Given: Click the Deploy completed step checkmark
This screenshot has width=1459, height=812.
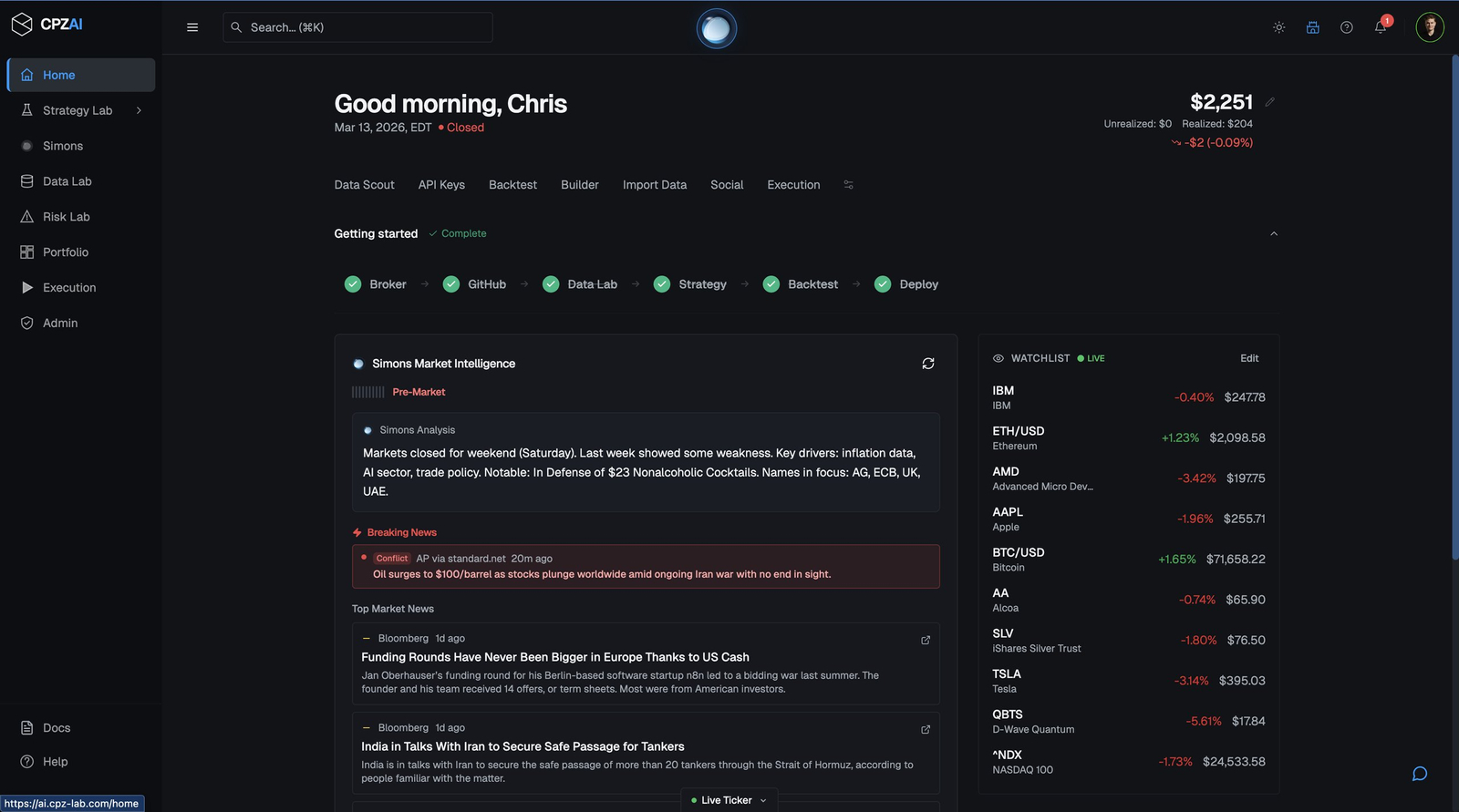Looking at the screenshot, I should click(883, 284).
